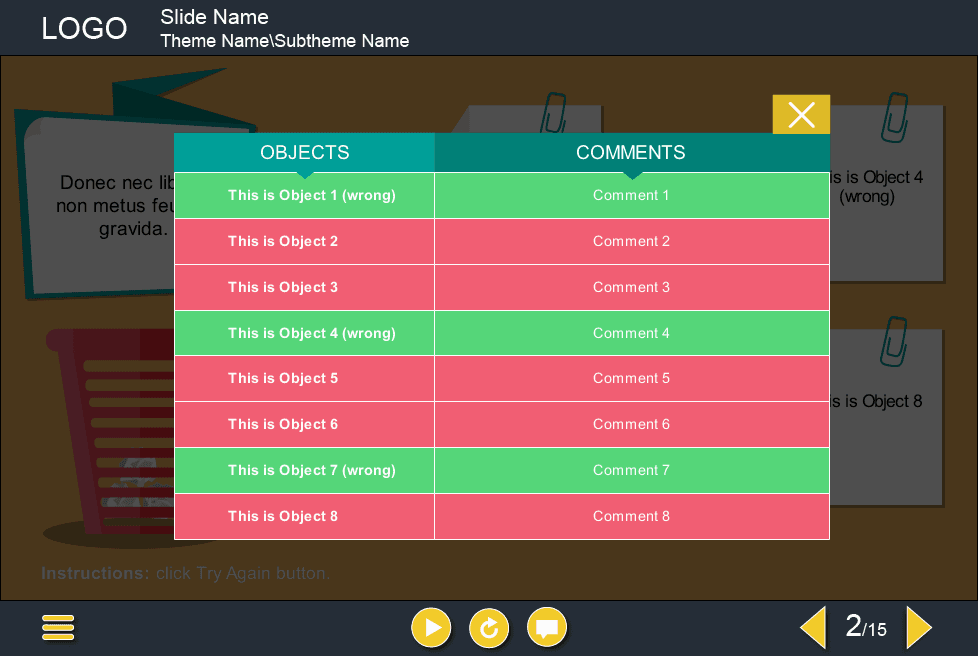
Task: Select the OBJECTS column header
Action: click(x=304, y=153)
